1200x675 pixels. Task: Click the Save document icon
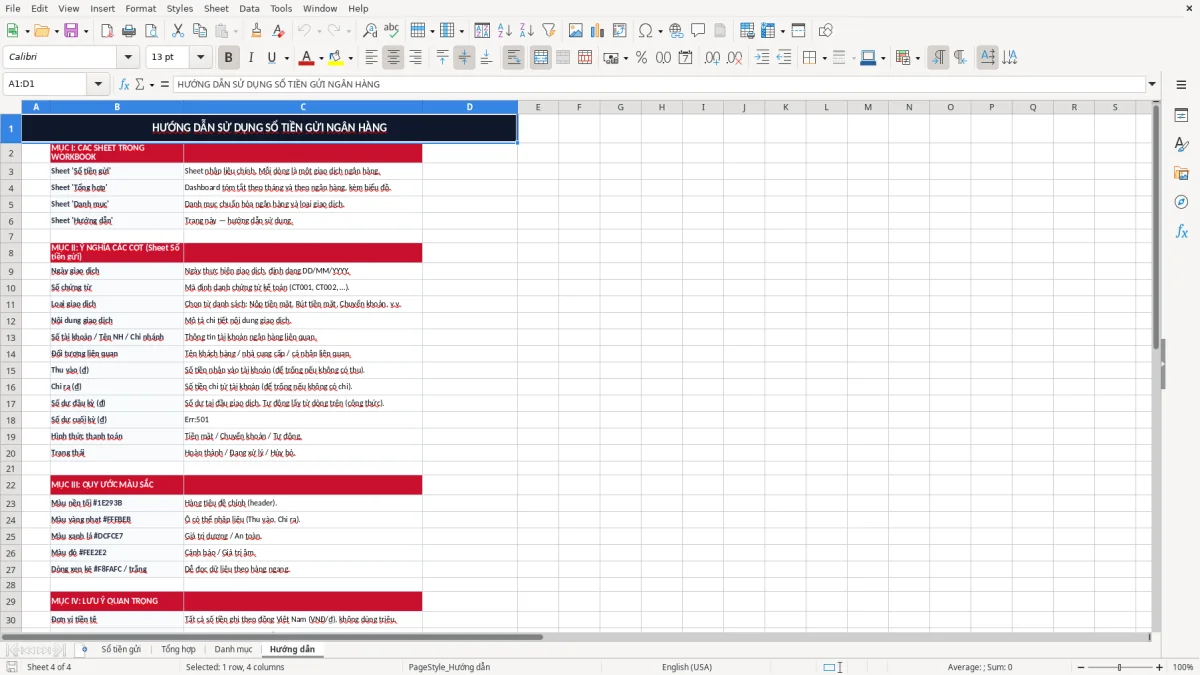71,31
